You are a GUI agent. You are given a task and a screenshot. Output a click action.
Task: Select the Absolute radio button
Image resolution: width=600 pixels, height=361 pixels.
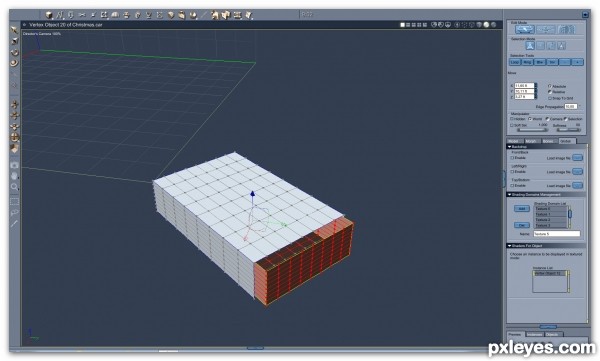(550, 86)
